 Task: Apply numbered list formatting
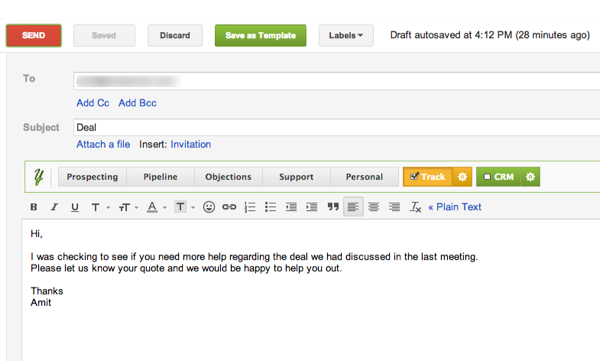[x=250, y=207]
